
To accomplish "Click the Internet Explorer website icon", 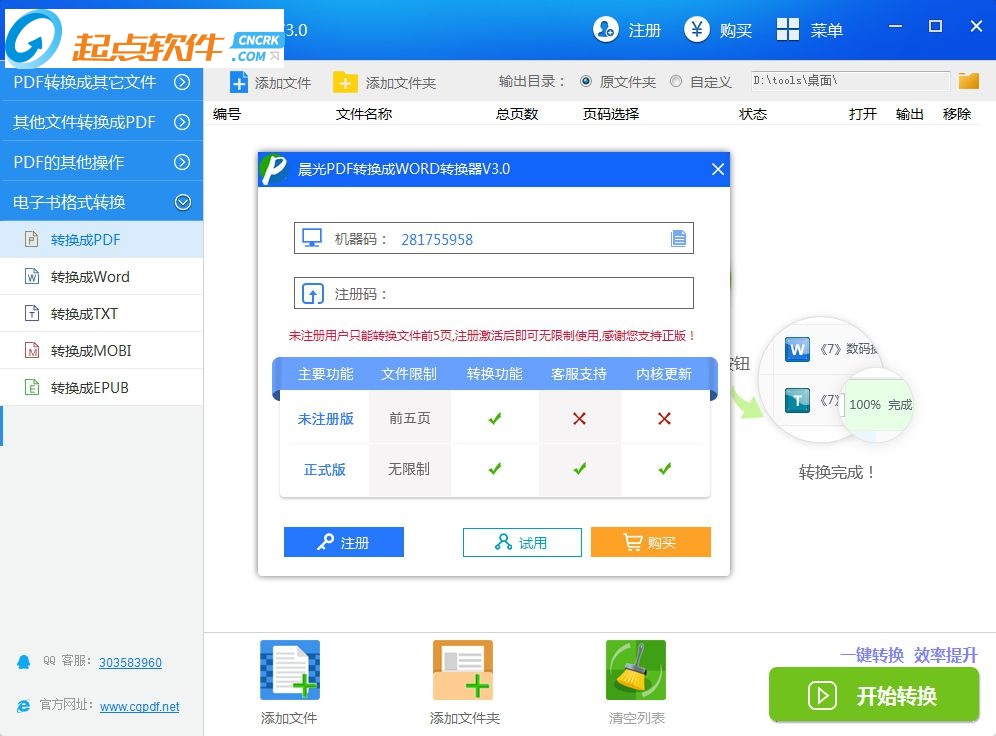I will 24,706.
